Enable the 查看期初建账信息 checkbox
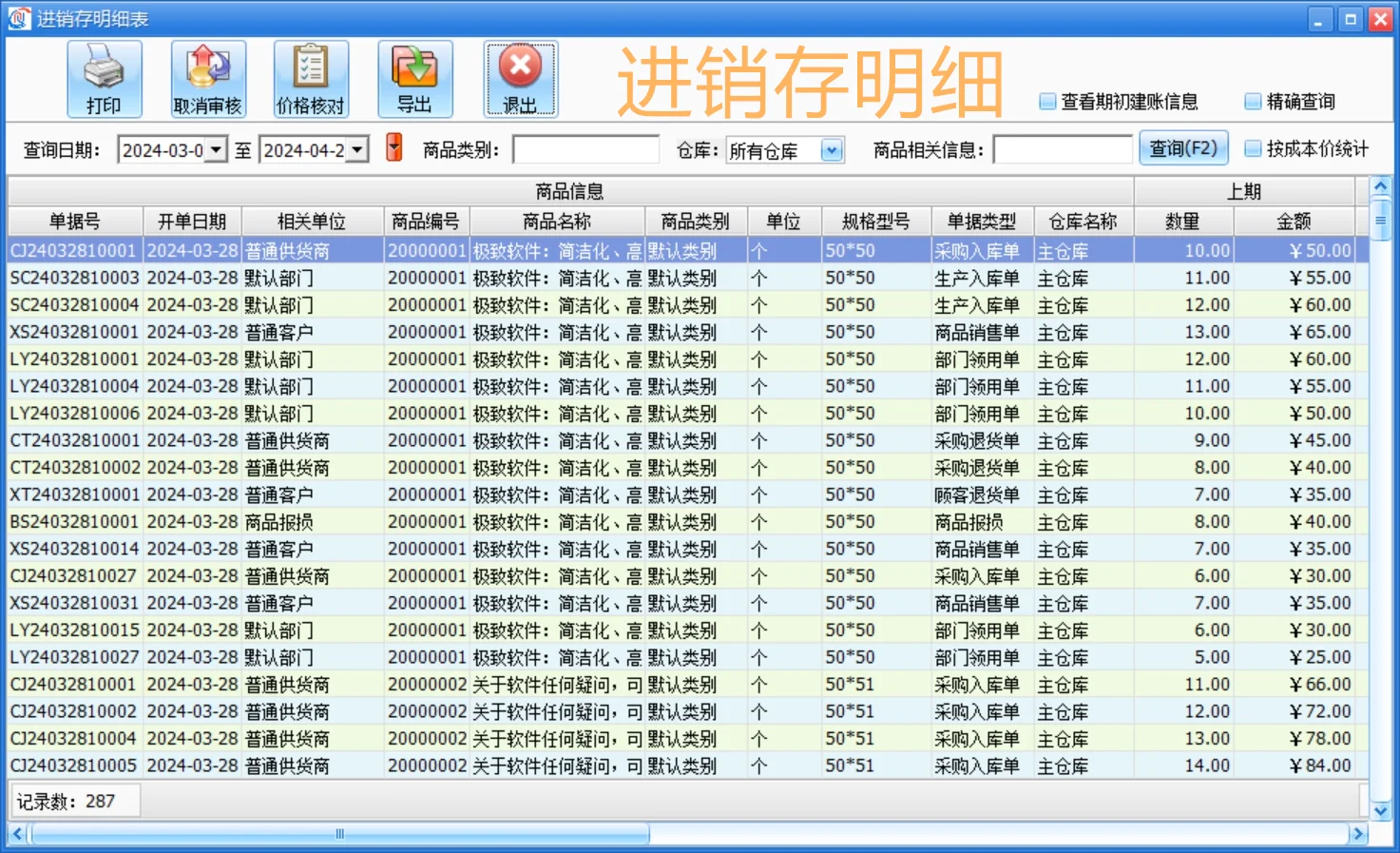Viewport: 1400px width, 853px height. [x=1046, y=101]
